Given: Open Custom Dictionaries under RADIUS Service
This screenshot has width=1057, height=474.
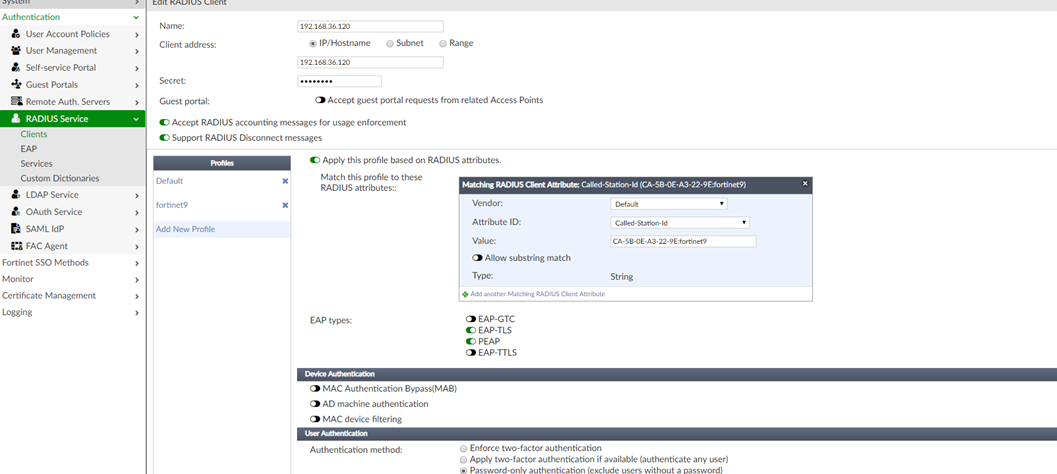Looking at the screenshot, I should [x=59, y=179].
